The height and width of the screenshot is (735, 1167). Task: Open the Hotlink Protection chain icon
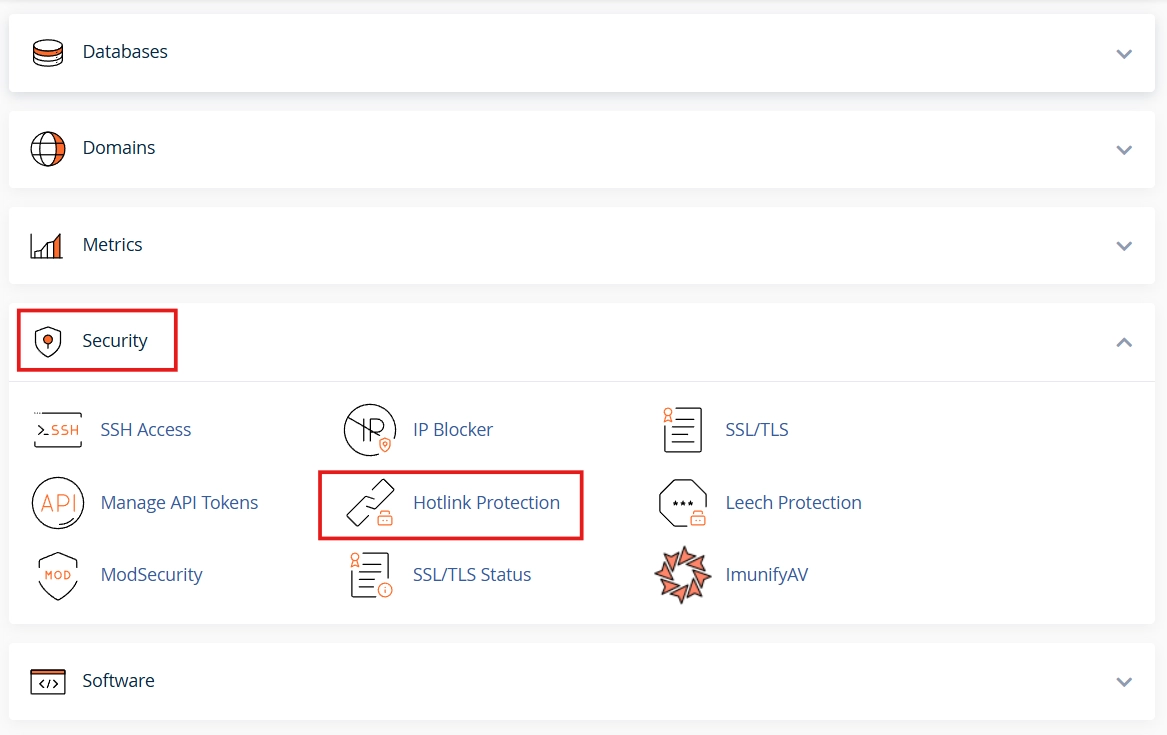tap(370, 503)
